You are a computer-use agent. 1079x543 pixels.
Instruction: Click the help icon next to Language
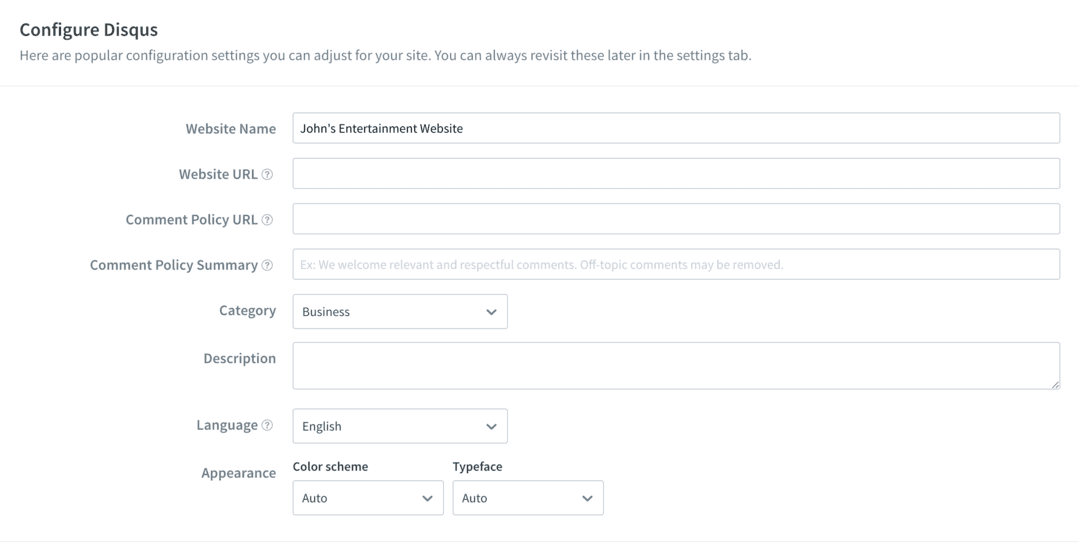pos(267,426)
